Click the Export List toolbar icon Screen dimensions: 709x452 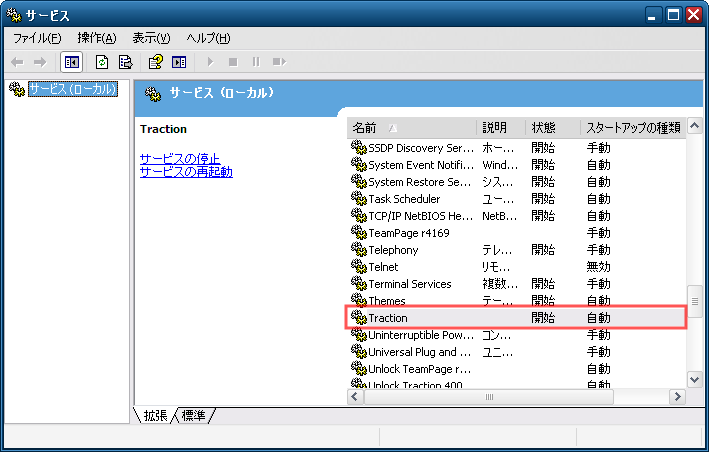pos(125,62)
